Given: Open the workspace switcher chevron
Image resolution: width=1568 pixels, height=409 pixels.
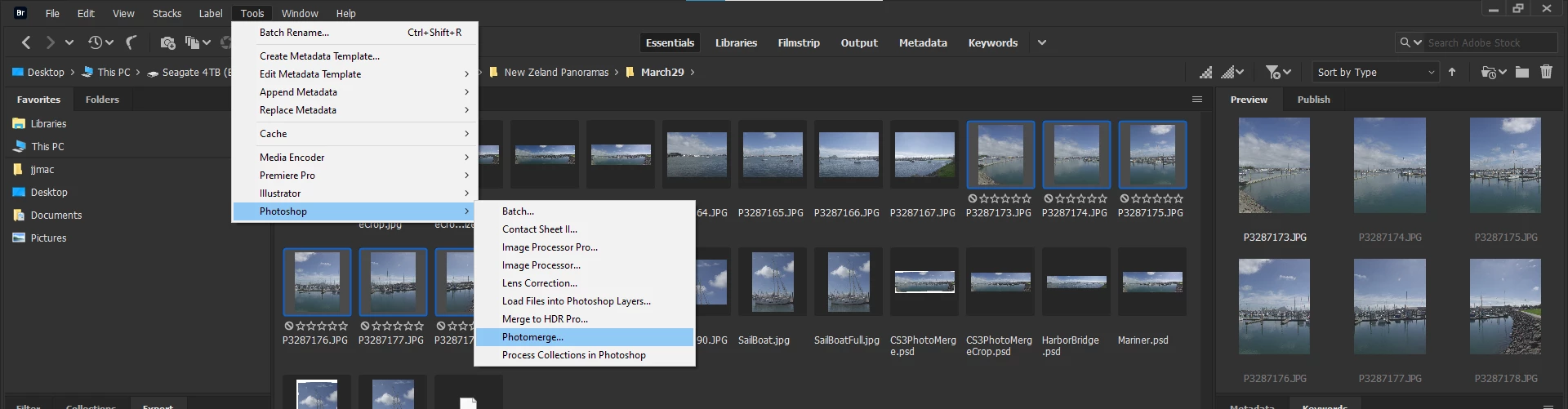Looking at the screenshot, I should [1041, 42].
